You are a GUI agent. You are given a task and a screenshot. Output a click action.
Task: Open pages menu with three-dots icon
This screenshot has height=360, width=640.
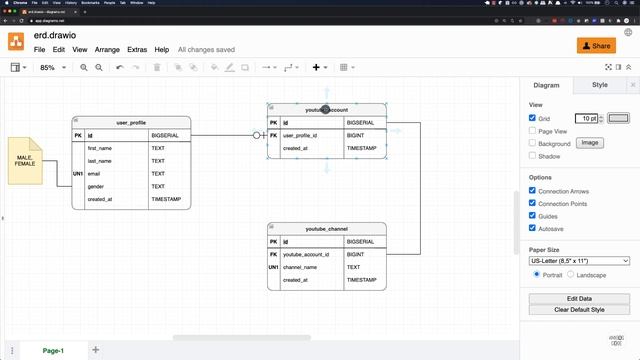[x=12, y=351]
